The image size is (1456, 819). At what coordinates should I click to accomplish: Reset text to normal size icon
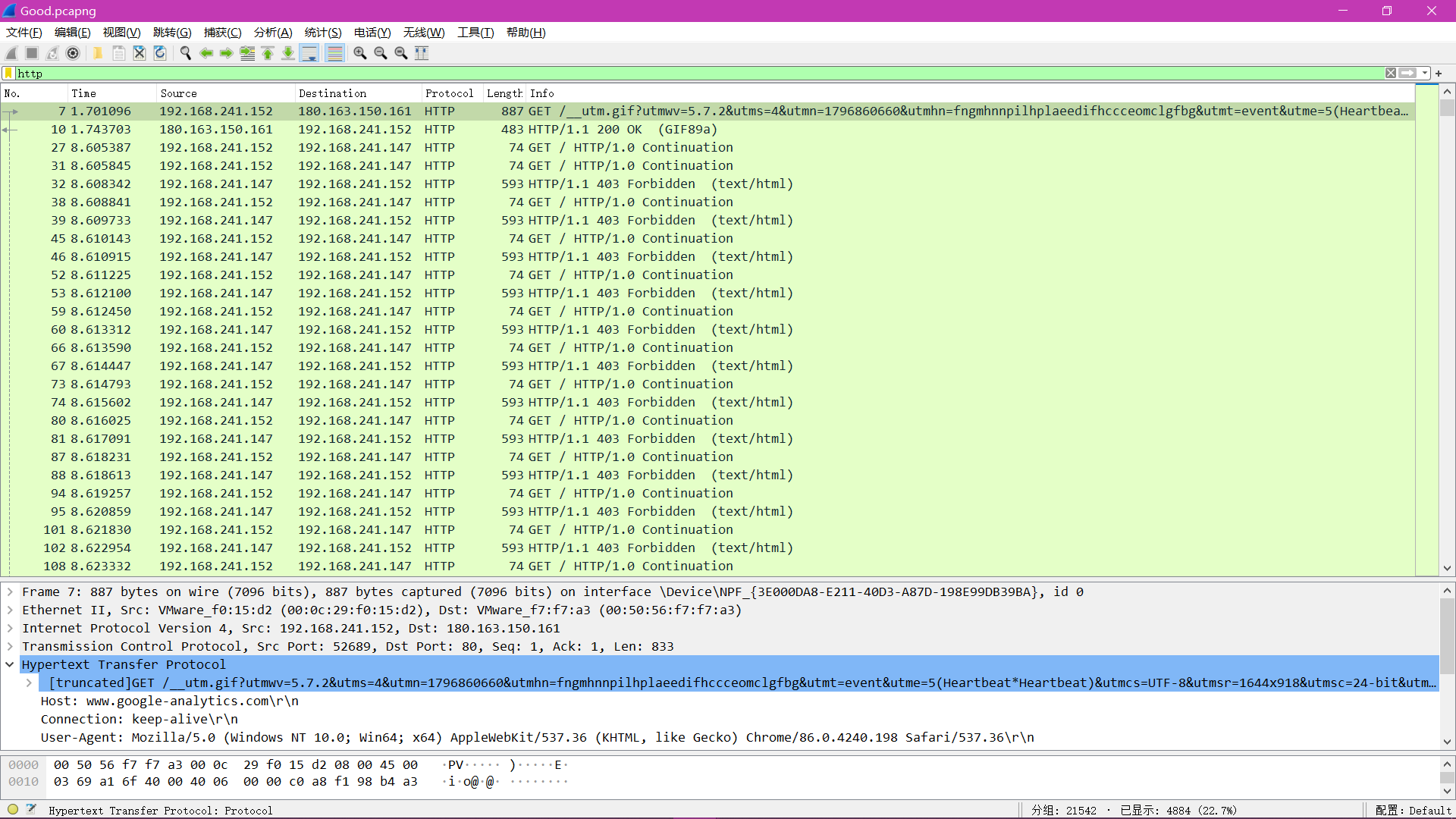pos(401,53)
